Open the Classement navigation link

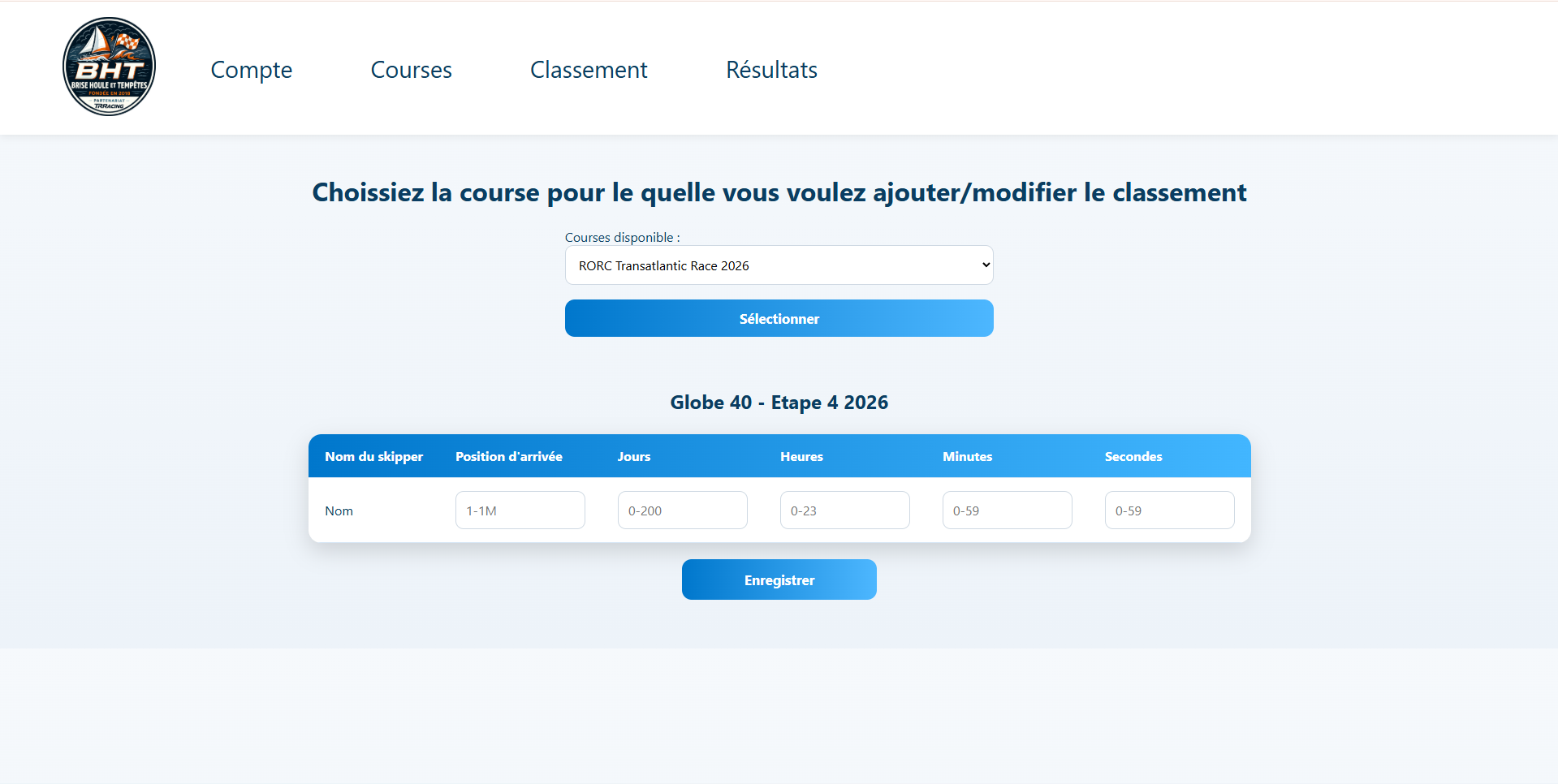point(588,70)
